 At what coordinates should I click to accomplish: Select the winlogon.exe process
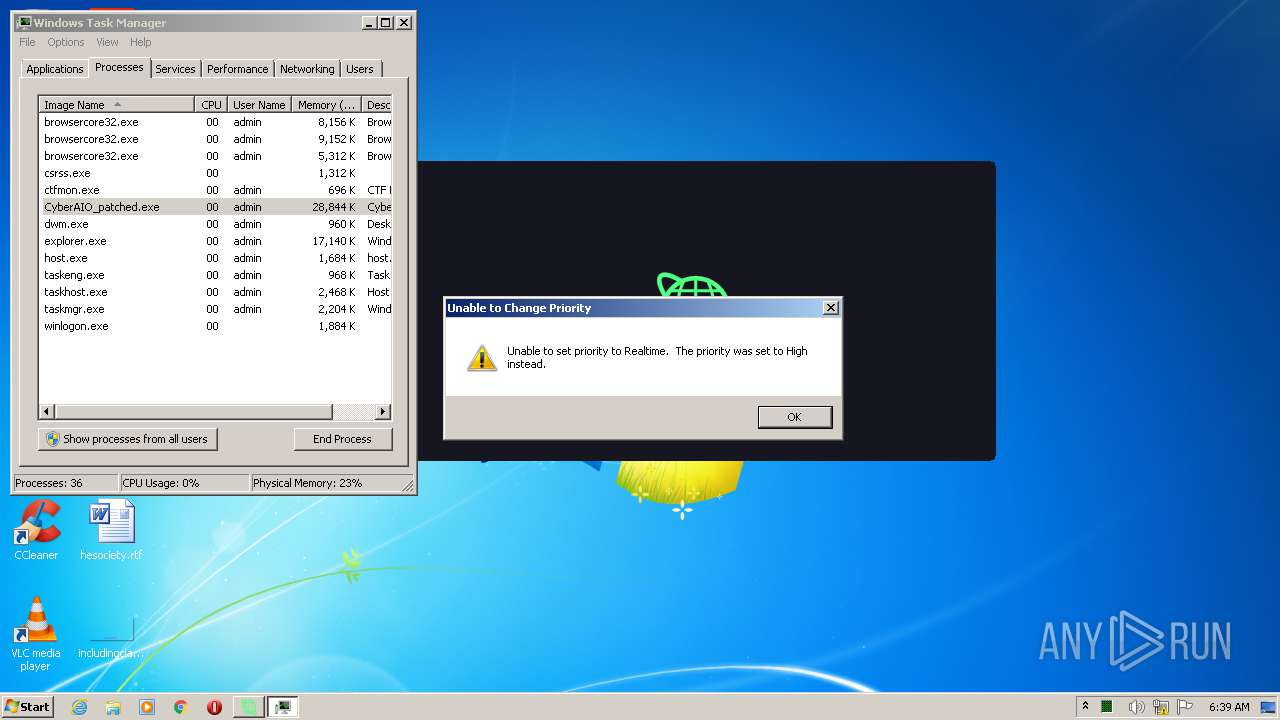tap(215, 326)
